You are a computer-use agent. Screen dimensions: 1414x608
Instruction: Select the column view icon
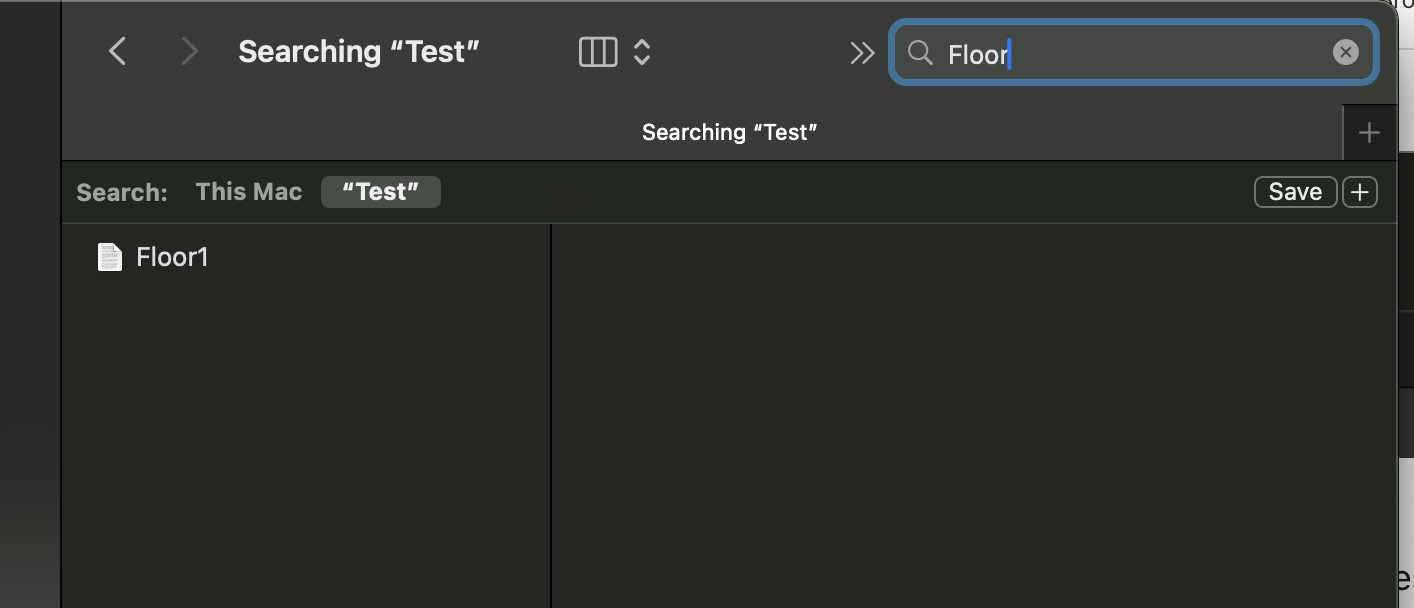[x=598, y=52]
